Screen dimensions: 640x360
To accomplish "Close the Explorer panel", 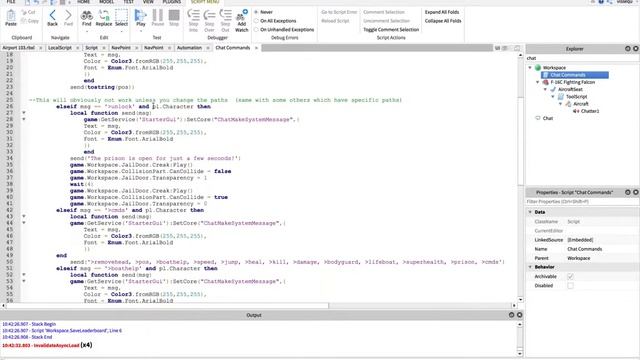I will coord(636,49).
